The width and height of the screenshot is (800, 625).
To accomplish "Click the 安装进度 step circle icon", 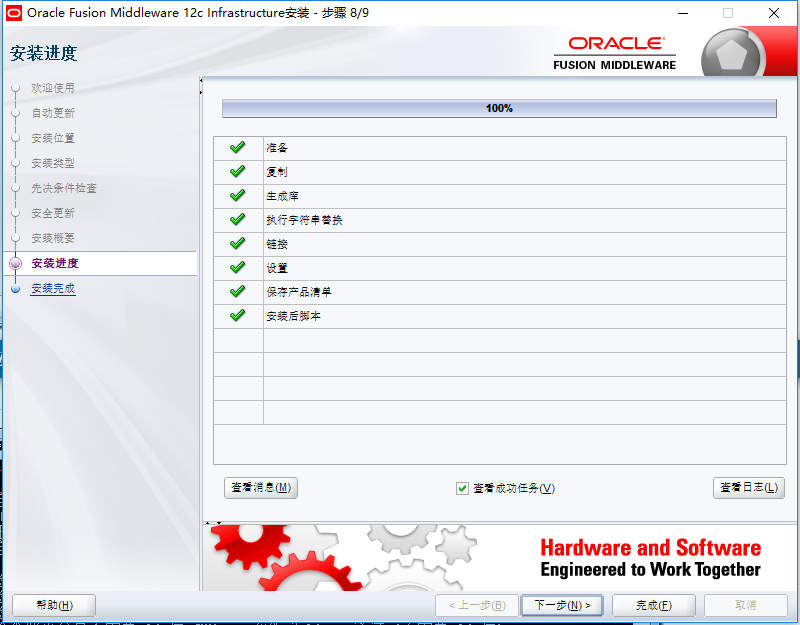I will [x=16, y=263].
